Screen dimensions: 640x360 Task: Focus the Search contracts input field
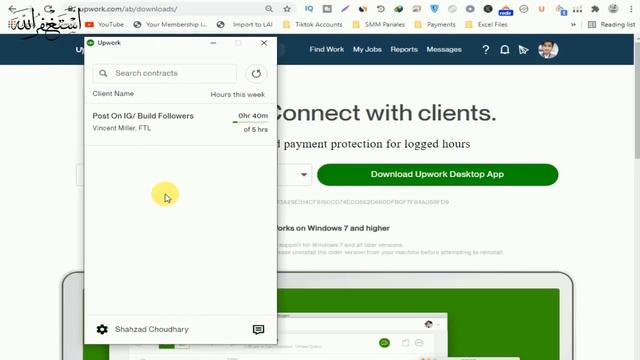[165, 73]
